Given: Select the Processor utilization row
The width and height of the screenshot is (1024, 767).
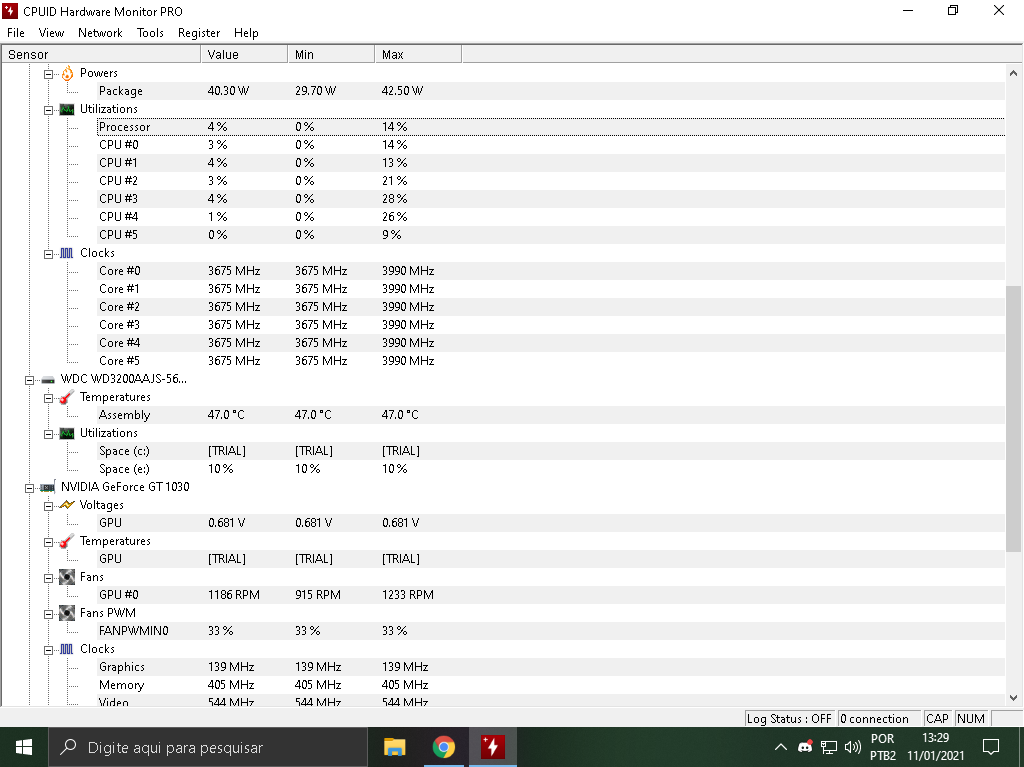Looking at the screenshot, I should [551, 127].
